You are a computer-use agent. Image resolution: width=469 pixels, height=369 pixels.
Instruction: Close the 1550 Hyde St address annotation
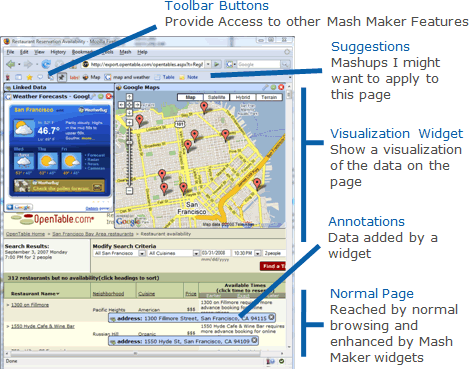[254, 340]
